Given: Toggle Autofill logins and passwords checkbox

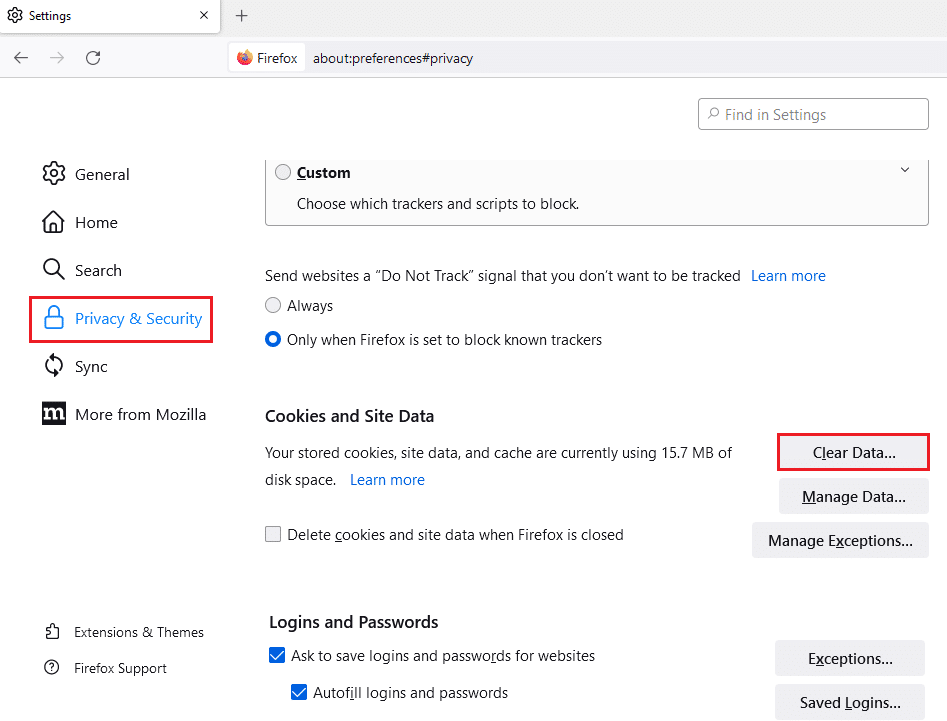Looking at the screenshot, I should pos(299,692).
